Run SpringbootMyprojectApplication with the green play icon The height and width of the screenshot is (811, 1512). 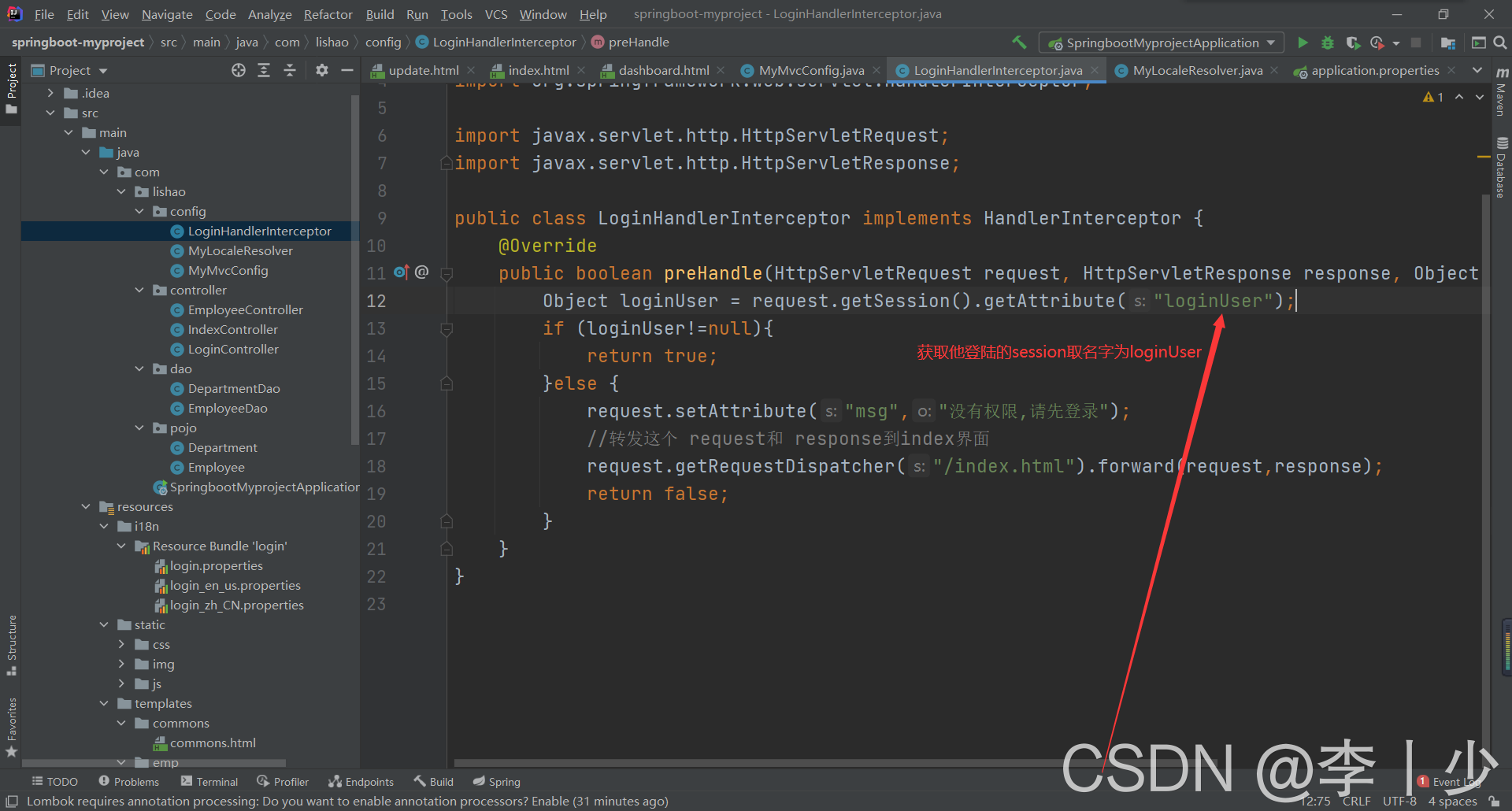(x=1303, y=43)
